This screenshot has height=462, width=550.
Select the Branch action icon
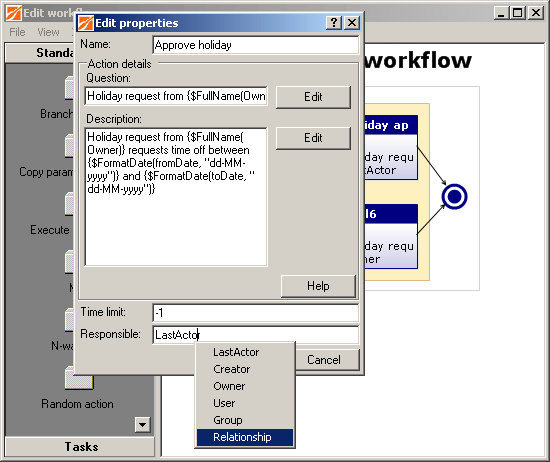(x=69, y=88)
